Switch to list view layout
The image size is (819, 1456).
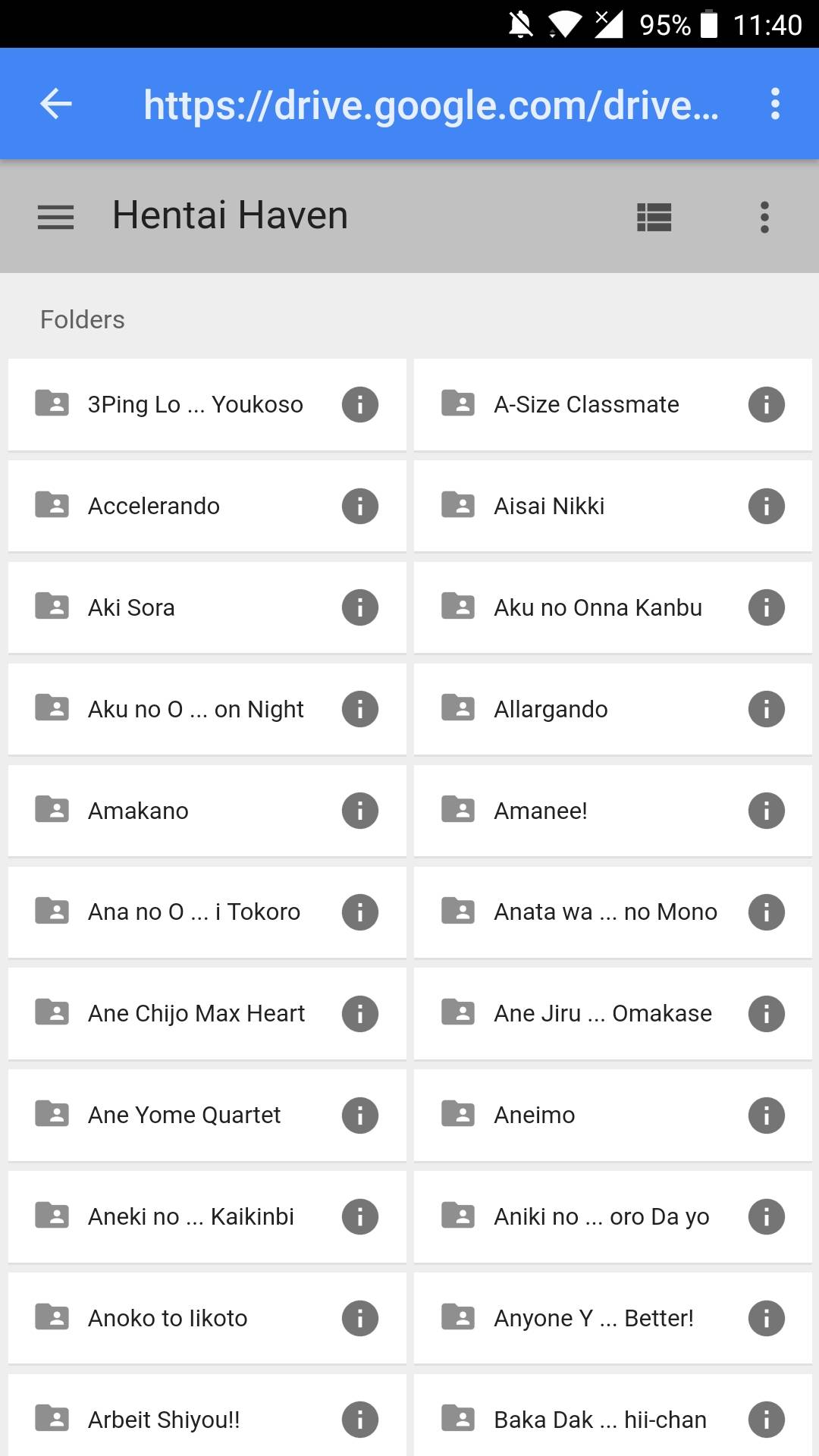654,218
